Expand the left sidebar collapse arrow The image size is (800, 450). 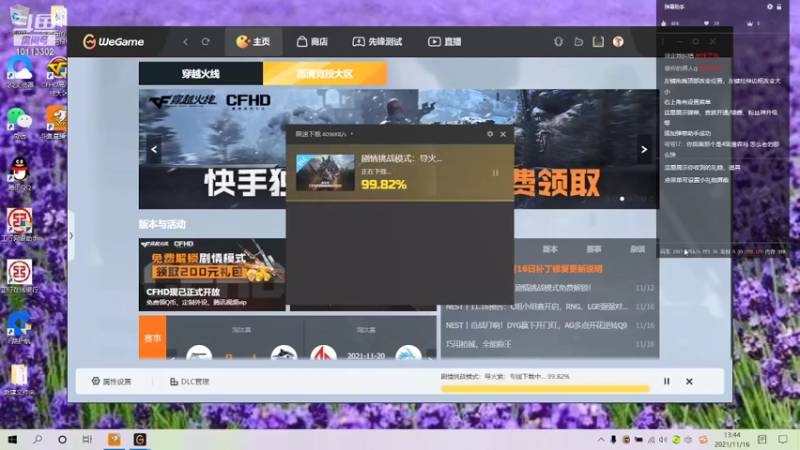(x=71, y=236)
